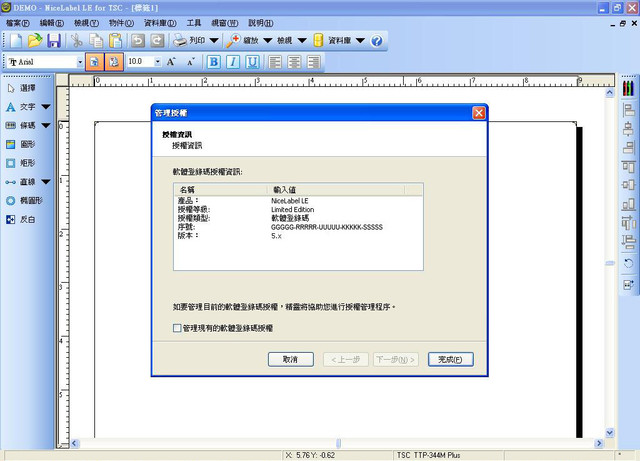Image resolution: width=640 pixels, height=461 pixels.
Task: Click the New label document icon
Action: [16, 41]
